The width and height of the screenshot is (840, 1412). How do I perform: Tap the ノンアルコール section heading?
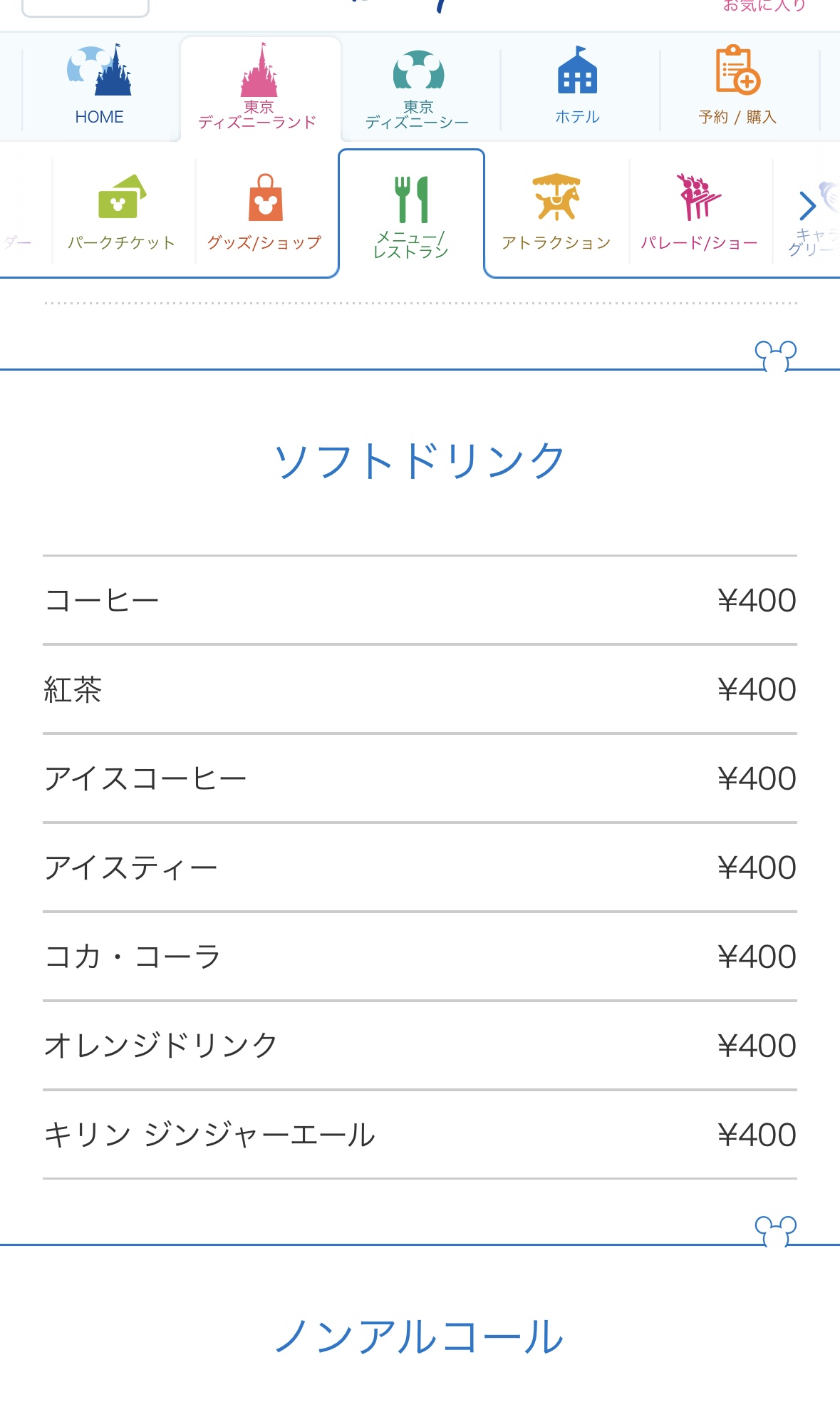(x=420, y=1336)
